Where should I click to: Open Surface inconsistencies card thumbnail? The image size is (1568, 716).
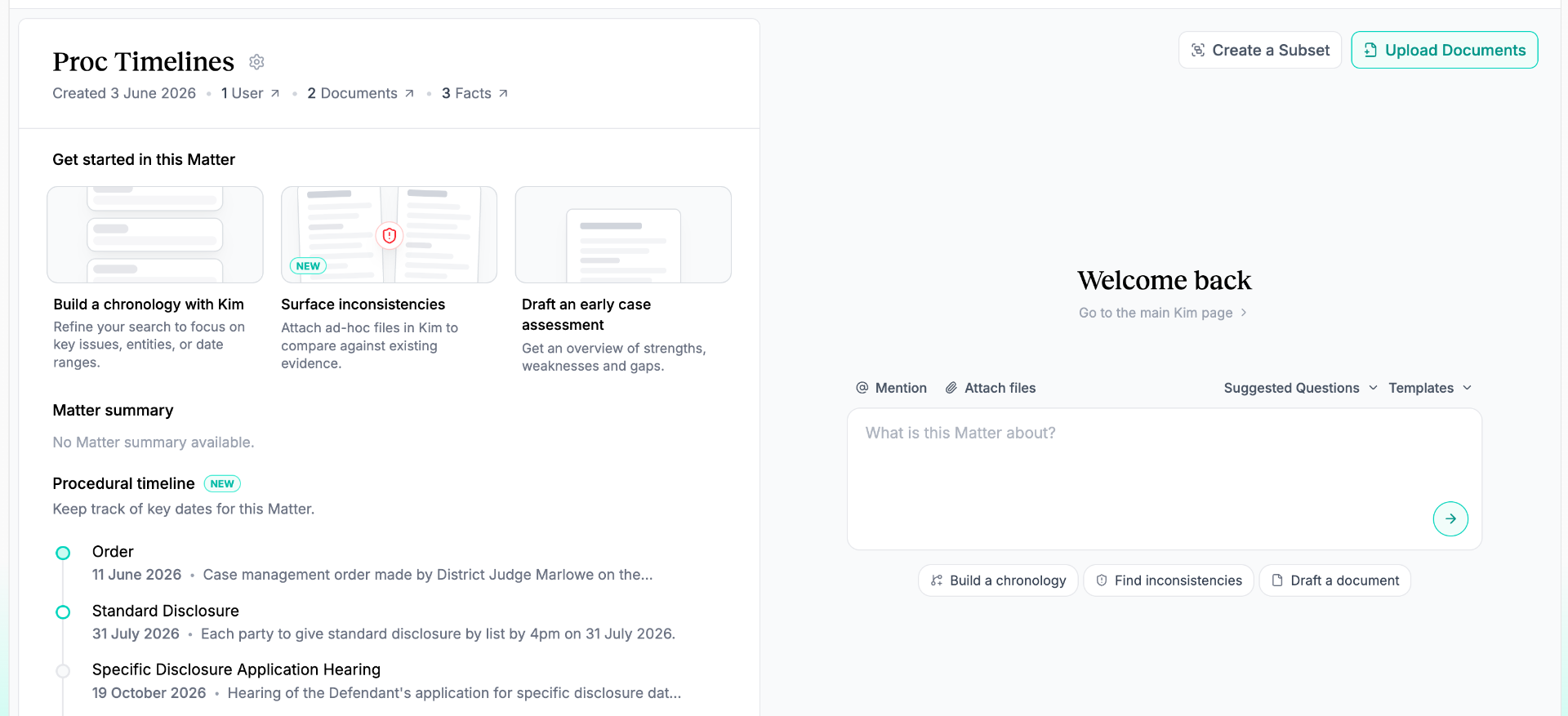tap(389, 234)
